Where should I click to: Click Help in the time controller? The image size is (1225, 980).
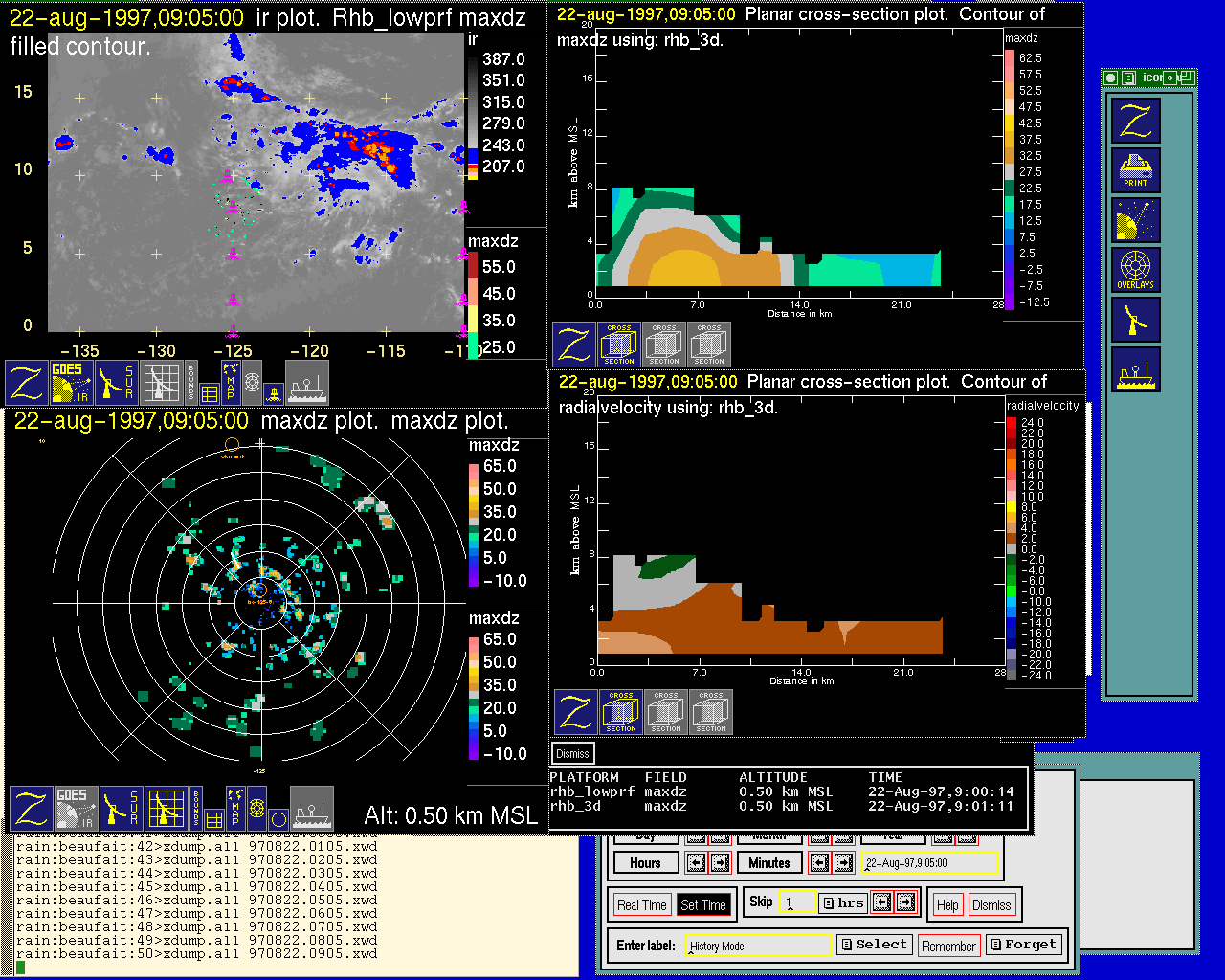947,905
